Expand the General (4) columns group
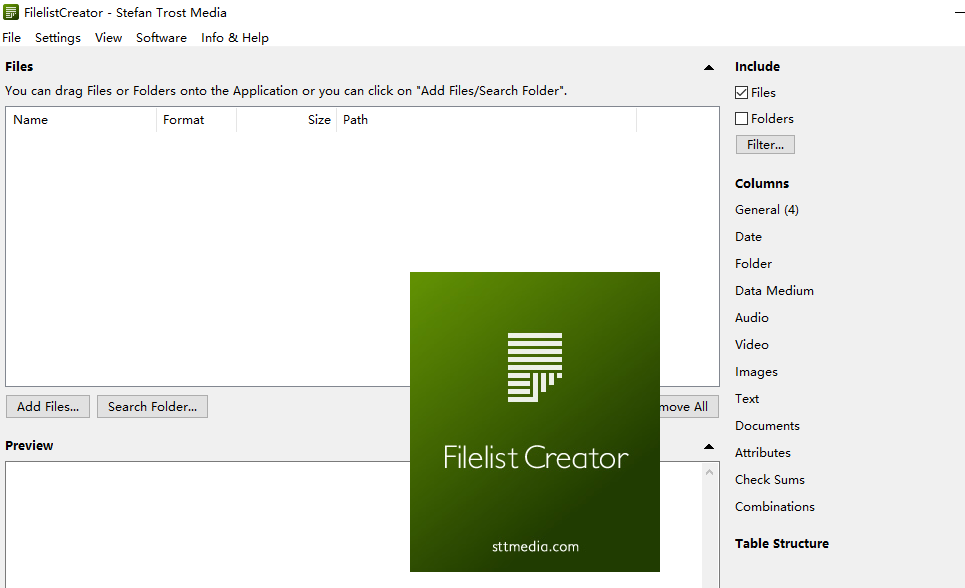 coord(767,209)
